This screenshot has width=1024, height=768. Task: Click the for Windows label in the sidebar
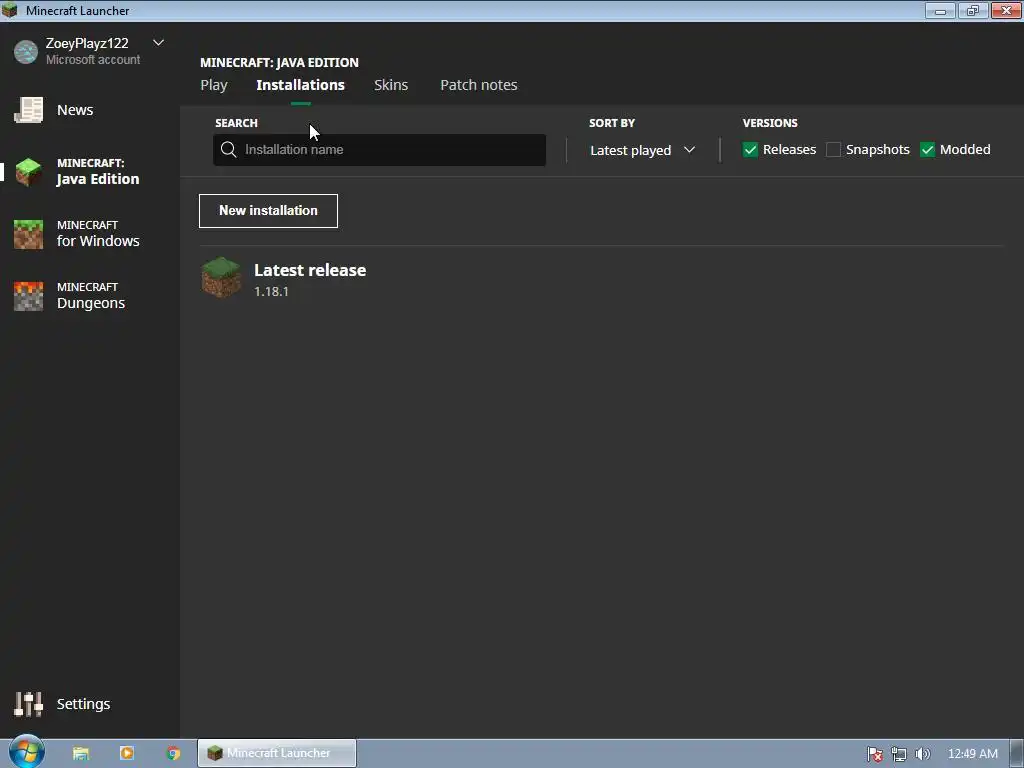(98, 241)
